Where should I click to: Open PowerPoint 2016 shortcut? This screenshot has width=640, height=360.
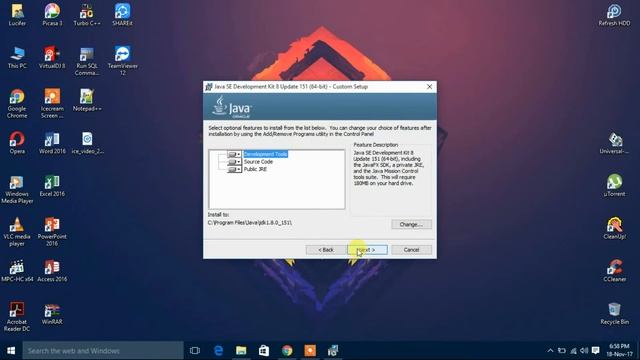(x=52, y=232)
